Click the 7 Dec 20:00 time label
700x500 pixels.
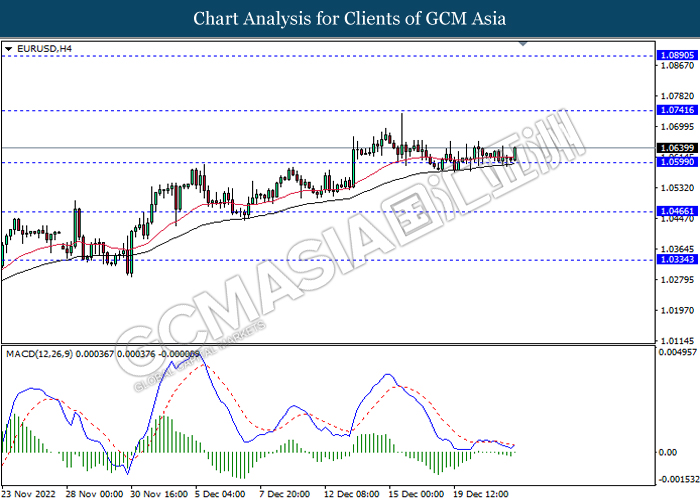(285, 494)
